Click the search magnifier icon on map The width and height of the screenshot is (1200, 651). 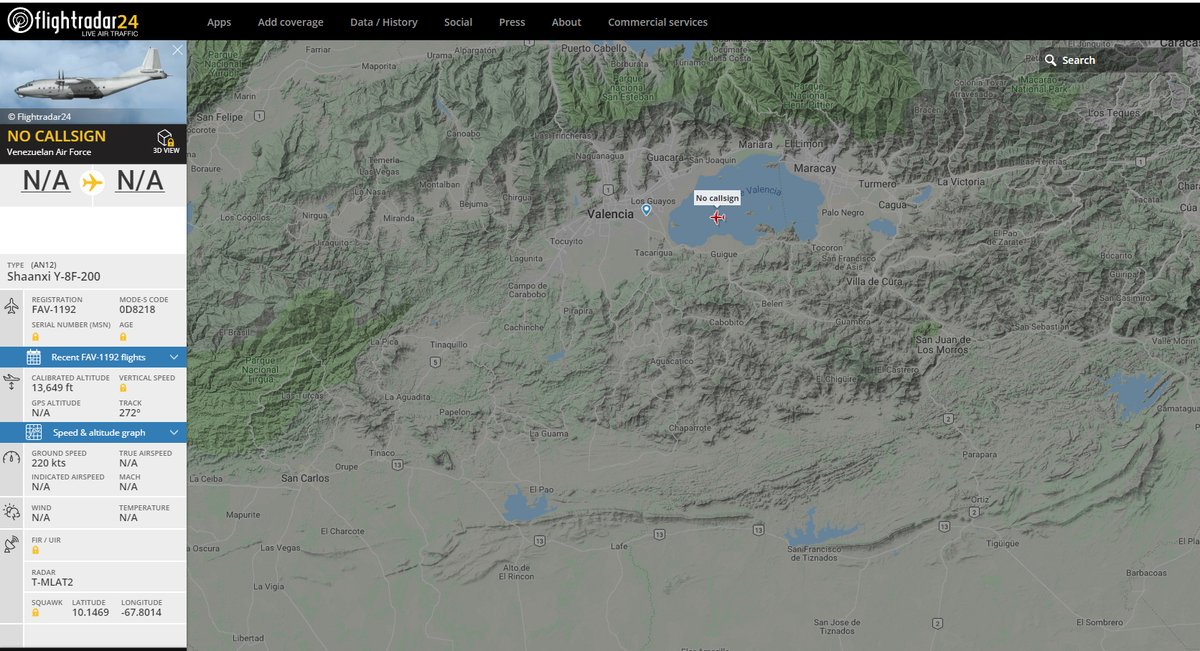point(1050,60)
